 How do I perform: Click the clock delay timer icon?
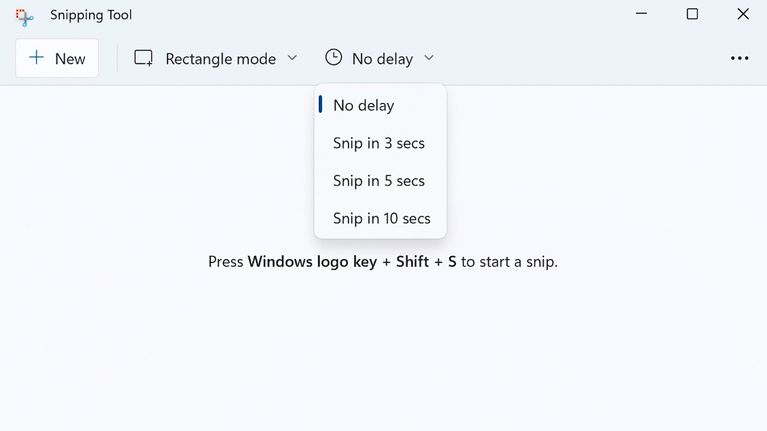pos(333,58)
